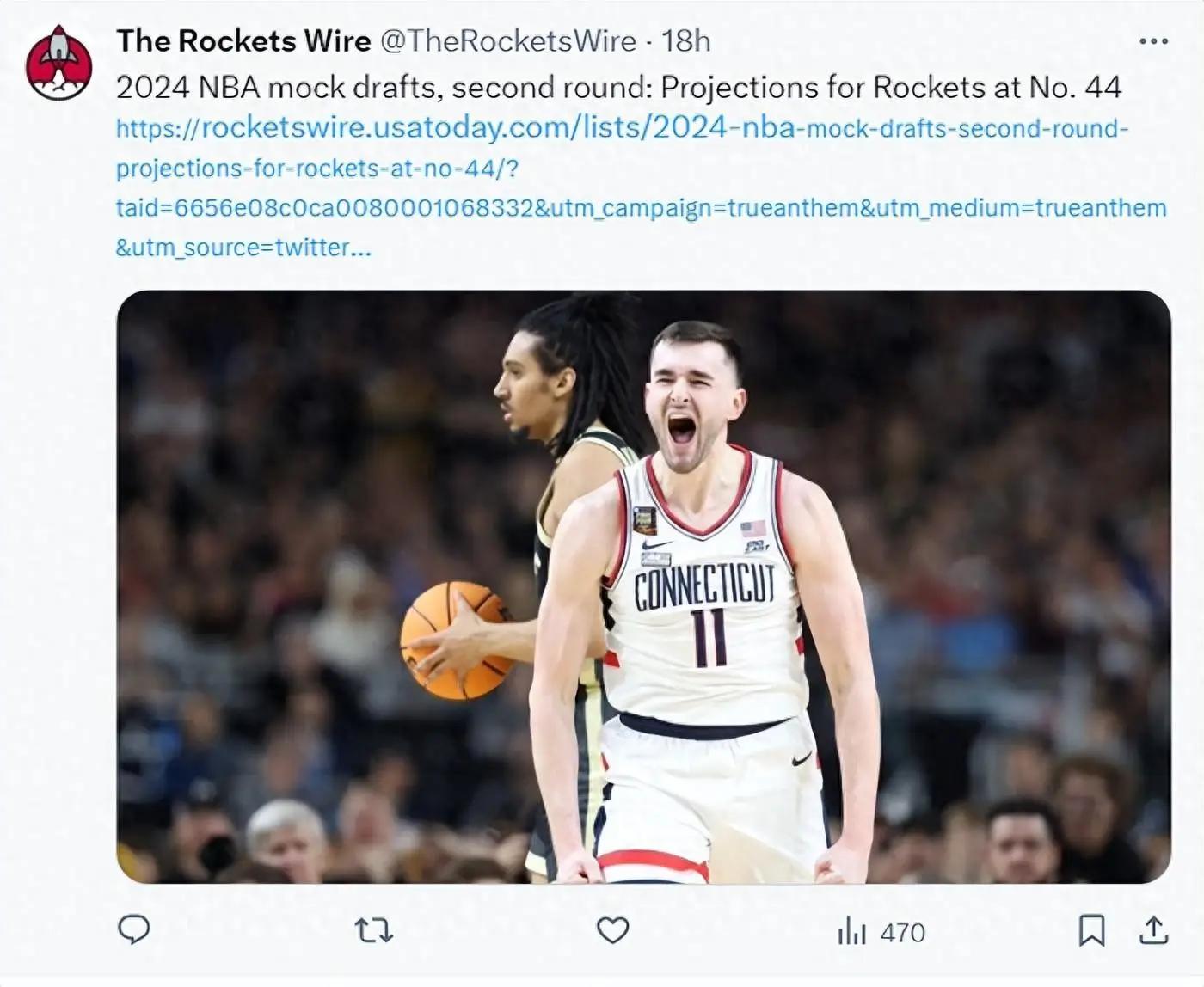Click the projections-for-rockets-at-no-44 link line

point(317,168)
